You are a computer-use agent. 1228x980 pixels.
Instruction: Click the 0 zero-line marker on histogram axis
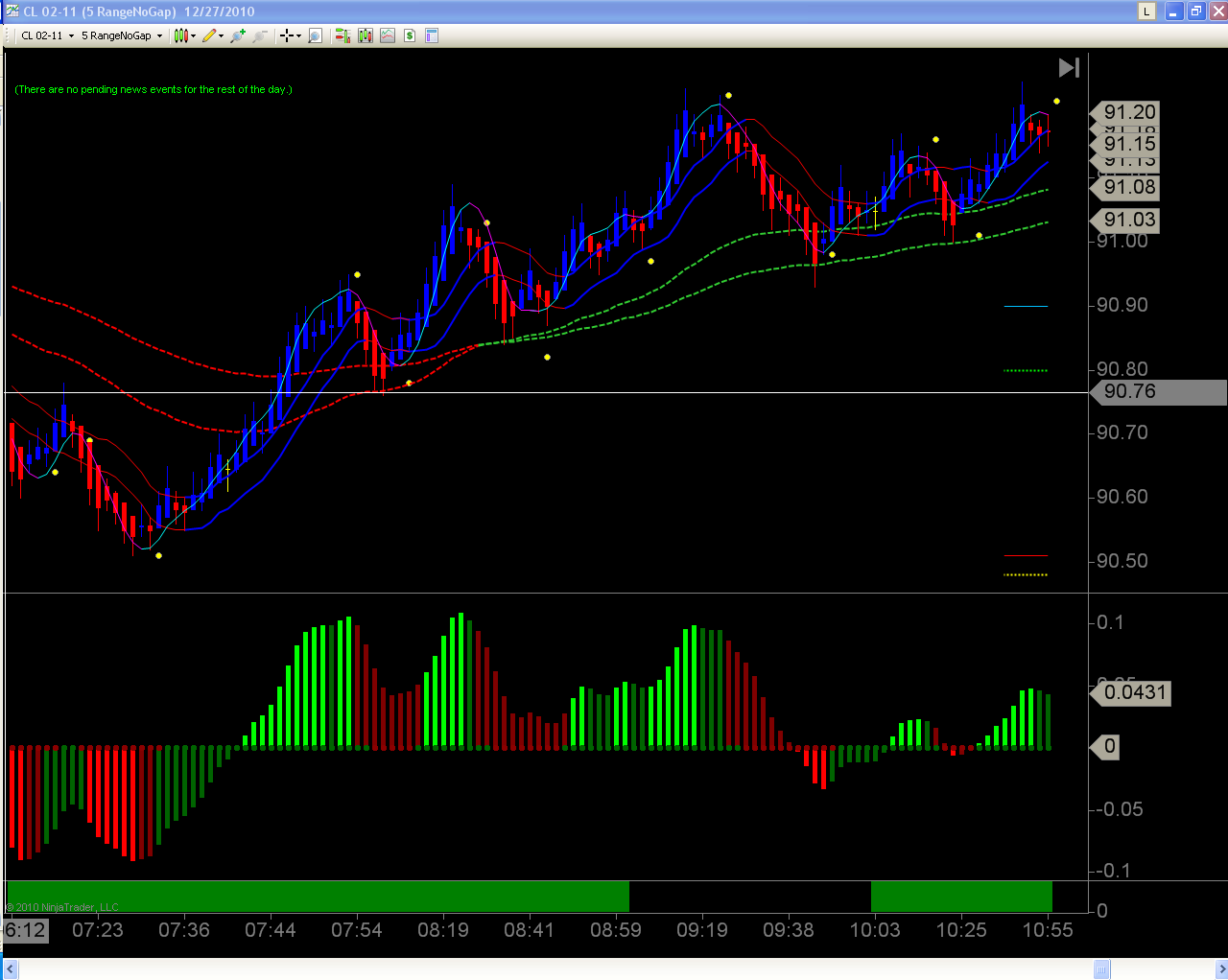click(x=1106, y=746)
